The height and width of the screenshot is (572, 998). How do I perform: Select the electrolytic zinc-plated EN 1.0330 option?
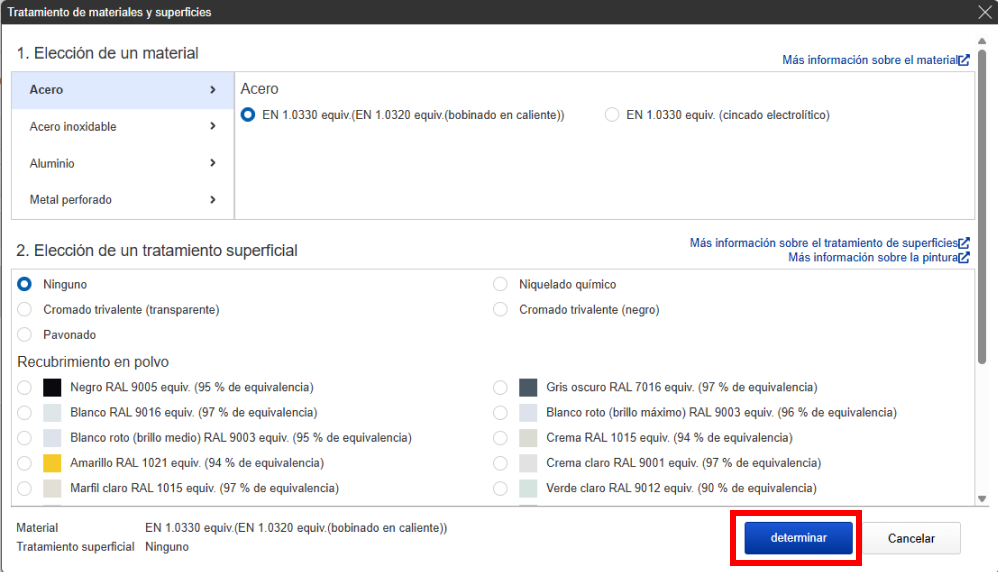pyautogui.click(x=612, y=115)
